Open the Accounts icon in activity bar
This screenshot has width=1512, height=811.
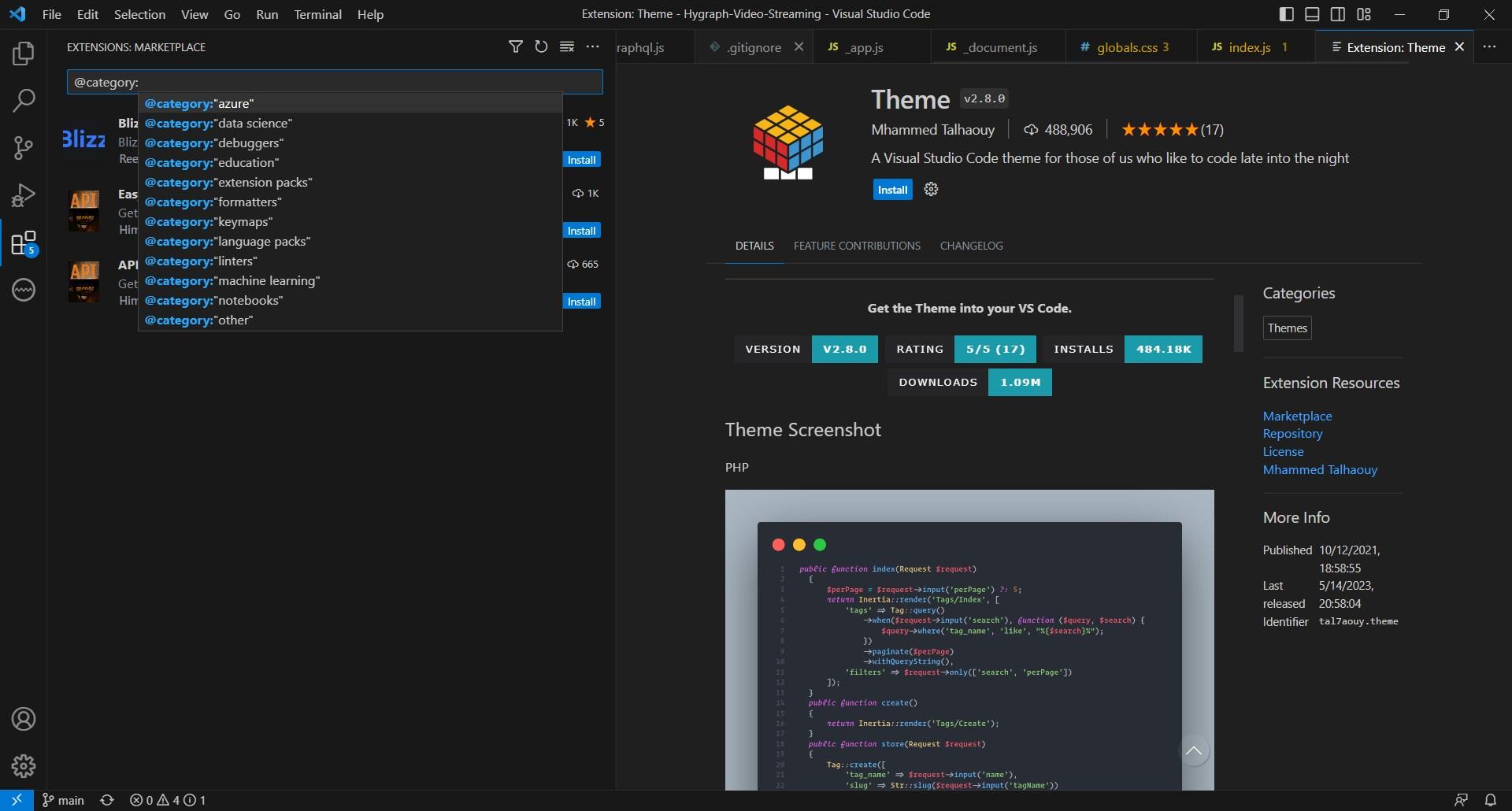[x=24, y=719]
